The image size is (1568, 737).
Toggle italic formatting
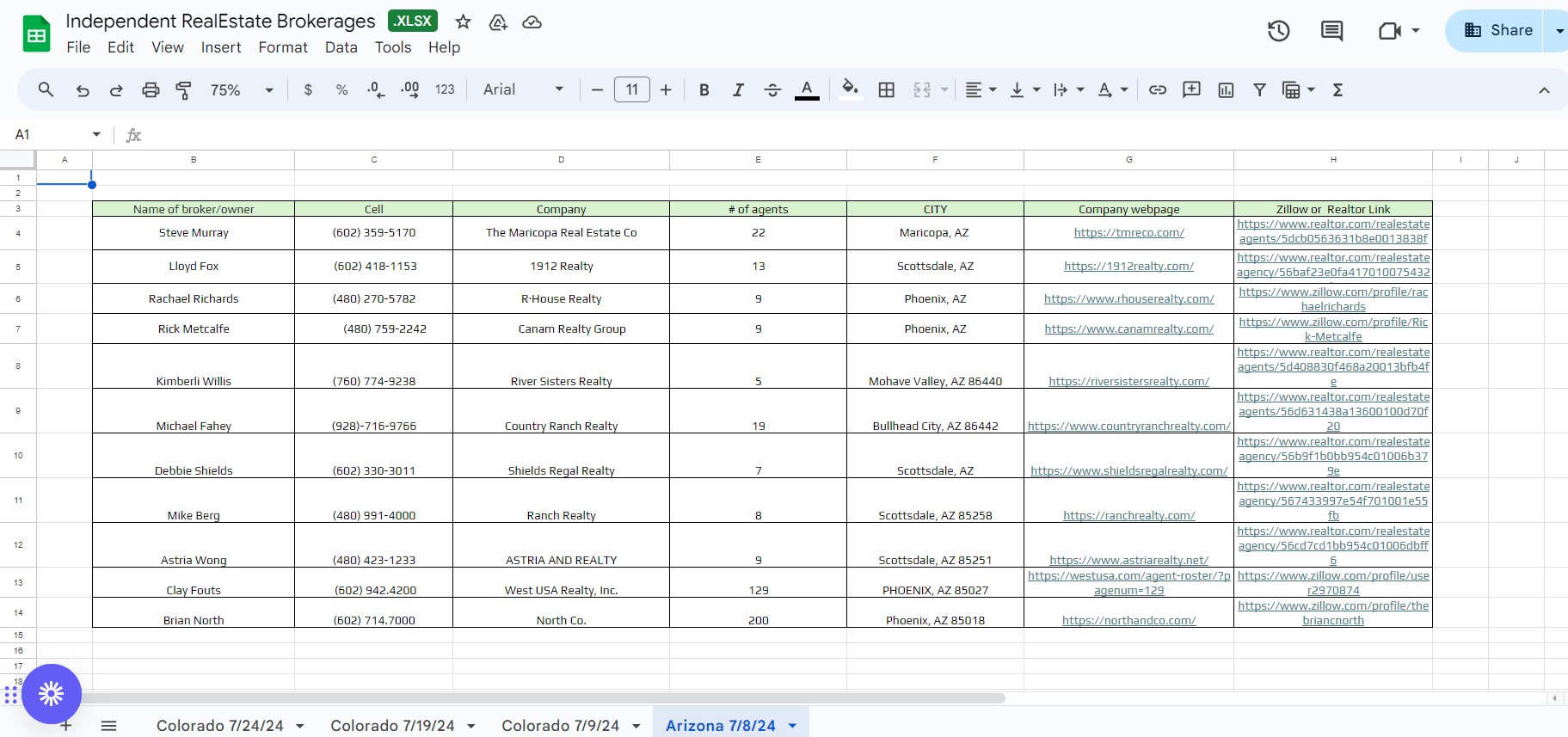(738, 89)
